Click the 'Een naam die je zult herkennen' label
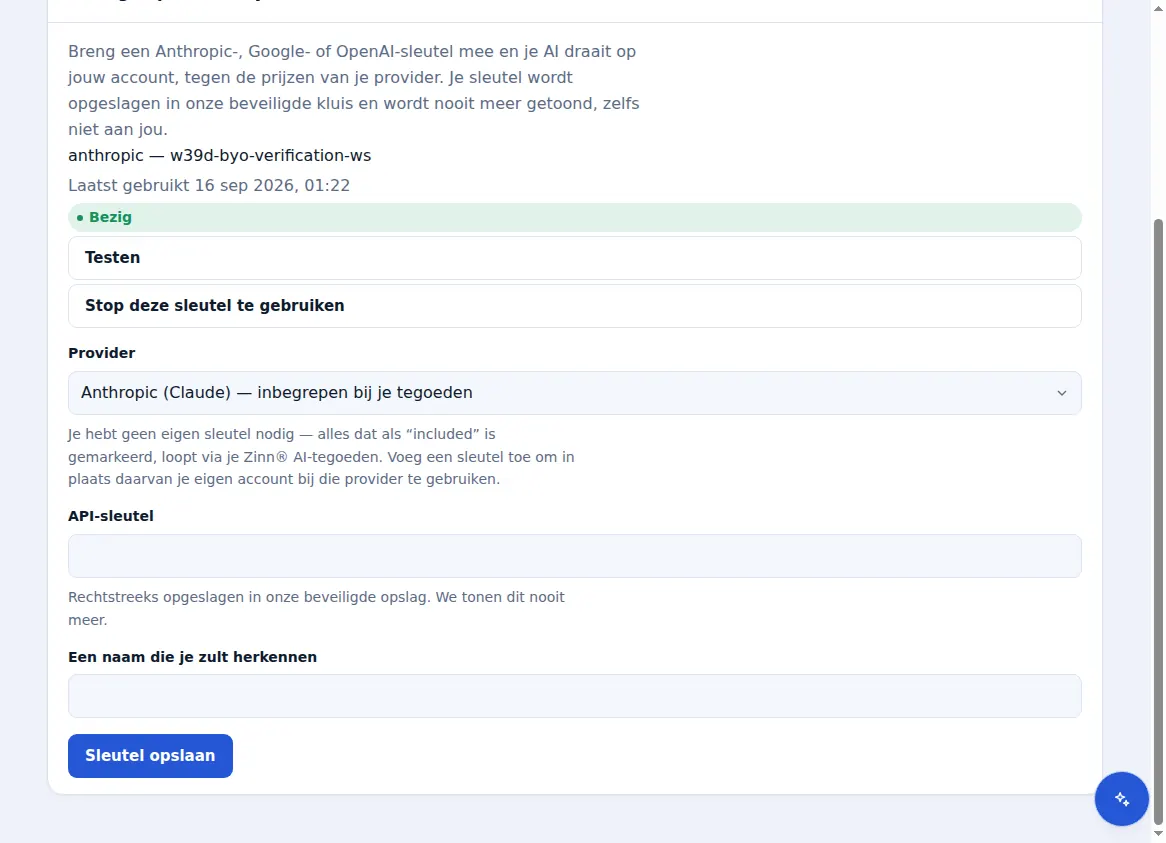This screenshot has height=843, width=1166. coord(193,657)
